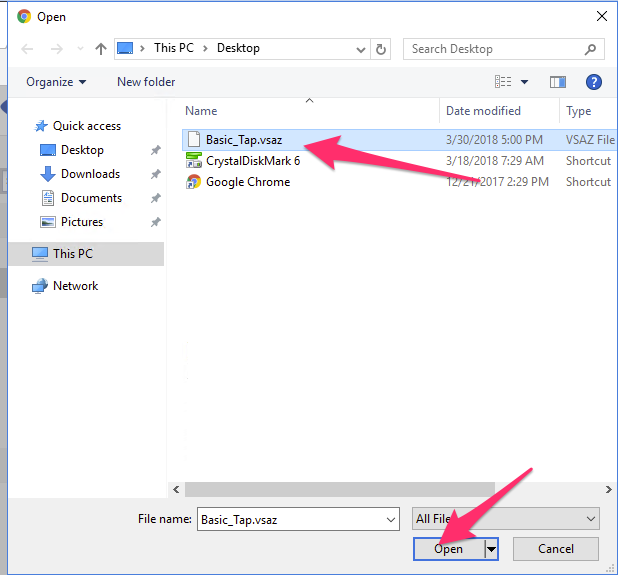The height and width of the screenshot is (575, 618).
Task: Open the Help button
Action: pyautogui.click(x=594, y=82)
